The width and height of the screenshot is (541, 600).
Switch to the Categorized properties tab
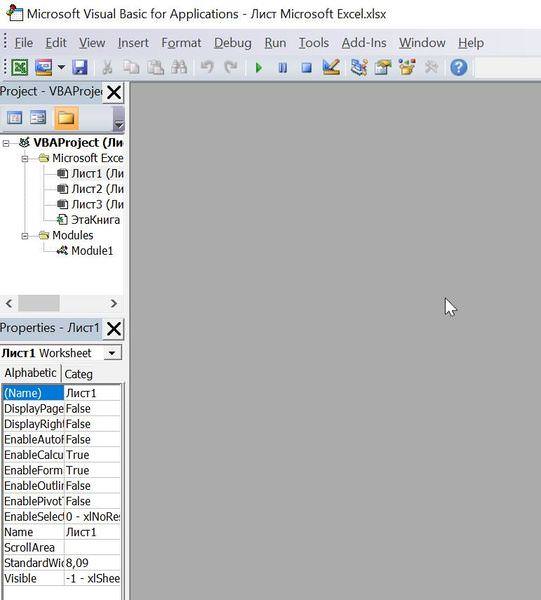78,374
